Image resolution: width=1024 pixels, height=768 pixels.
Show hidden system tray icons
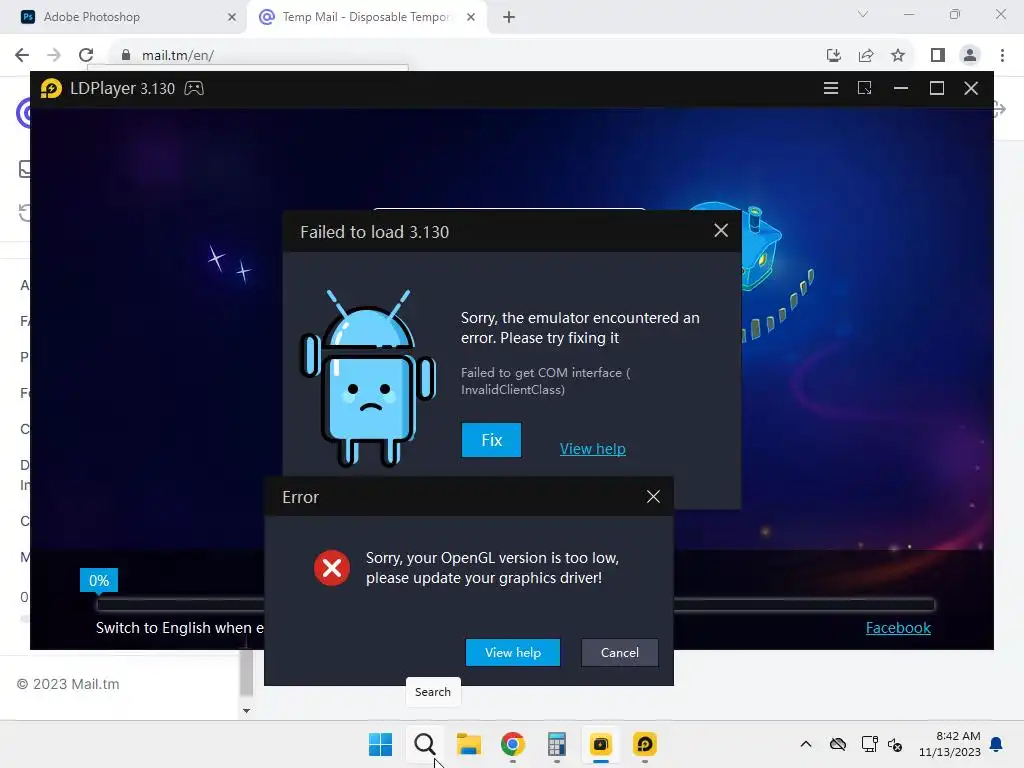(806, 744)
